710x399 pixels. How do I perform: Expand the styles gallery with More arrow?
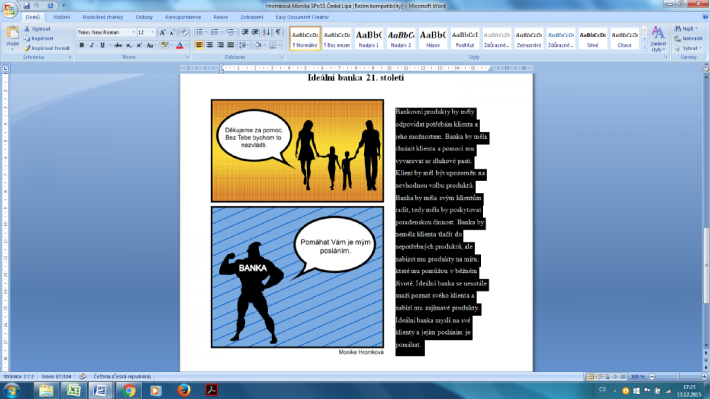pos(644,47)
